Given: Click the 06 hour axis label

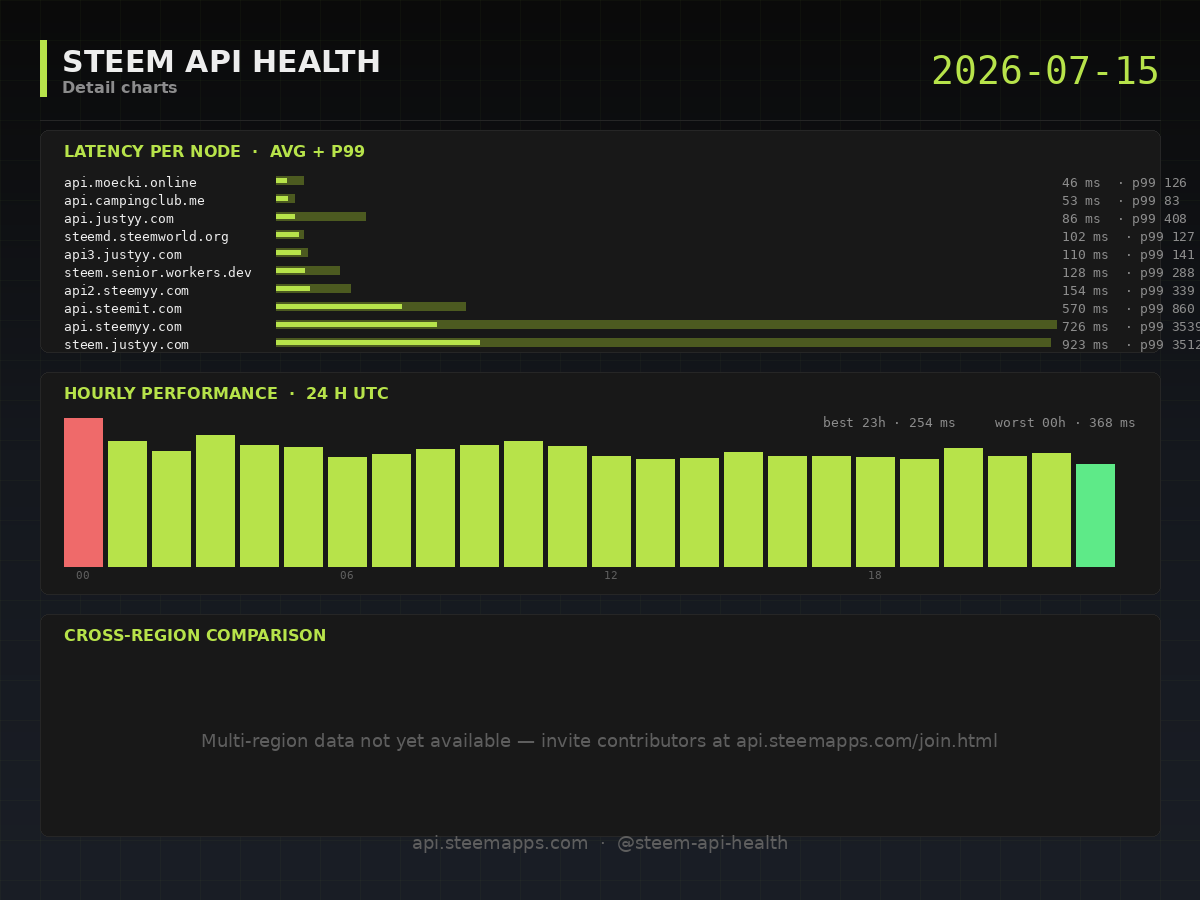Looking at the screenshot, I should (347, 575).
